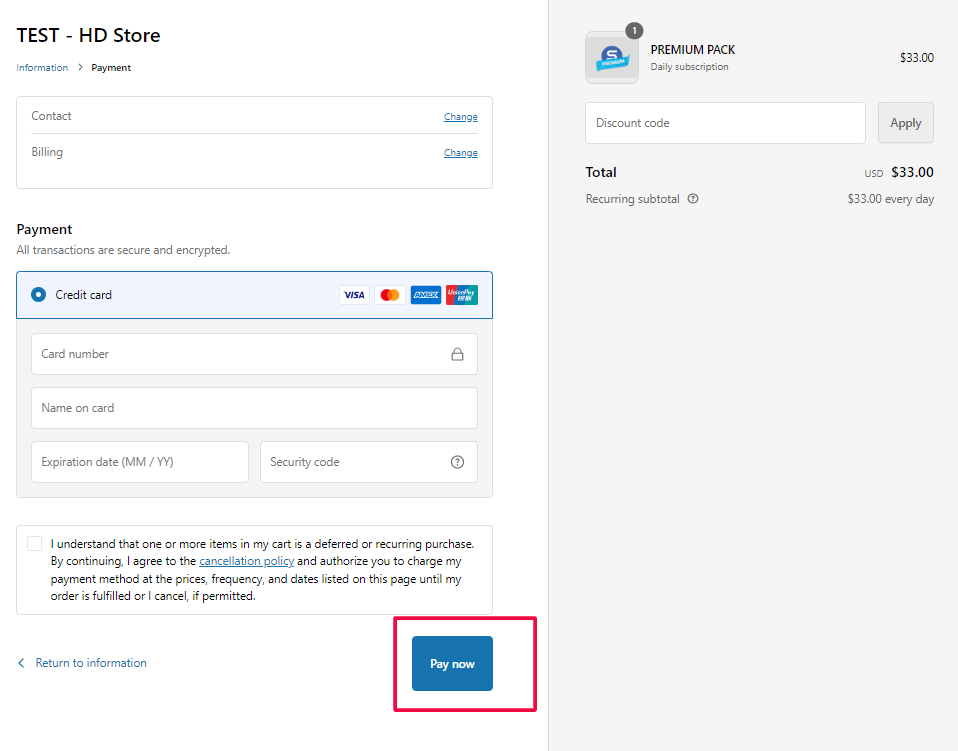Screen dimensions: 958x751
Task: Select the Payment breadcrumb step
Action: coord(111,68)
